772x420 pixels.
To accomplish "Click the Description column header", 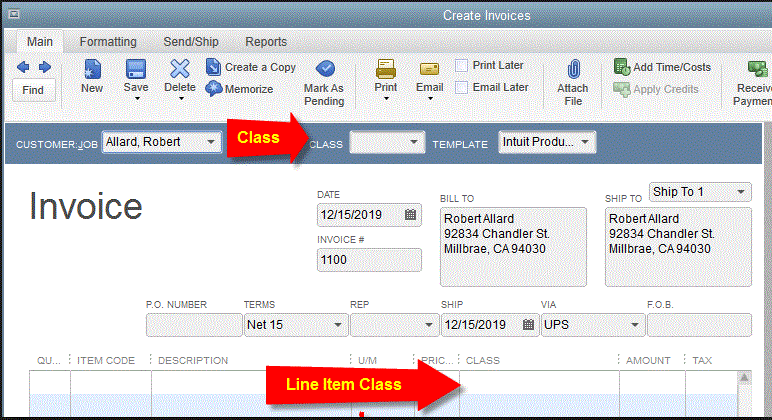I will (x=193, y=360).
